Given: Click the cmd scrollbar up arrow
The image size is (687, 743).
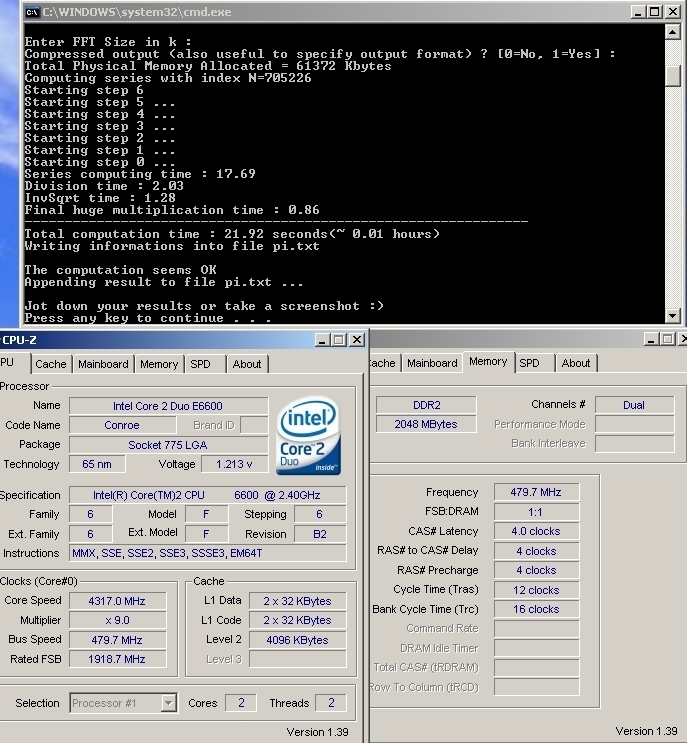Looking at the screenshot, I should 672,32.
